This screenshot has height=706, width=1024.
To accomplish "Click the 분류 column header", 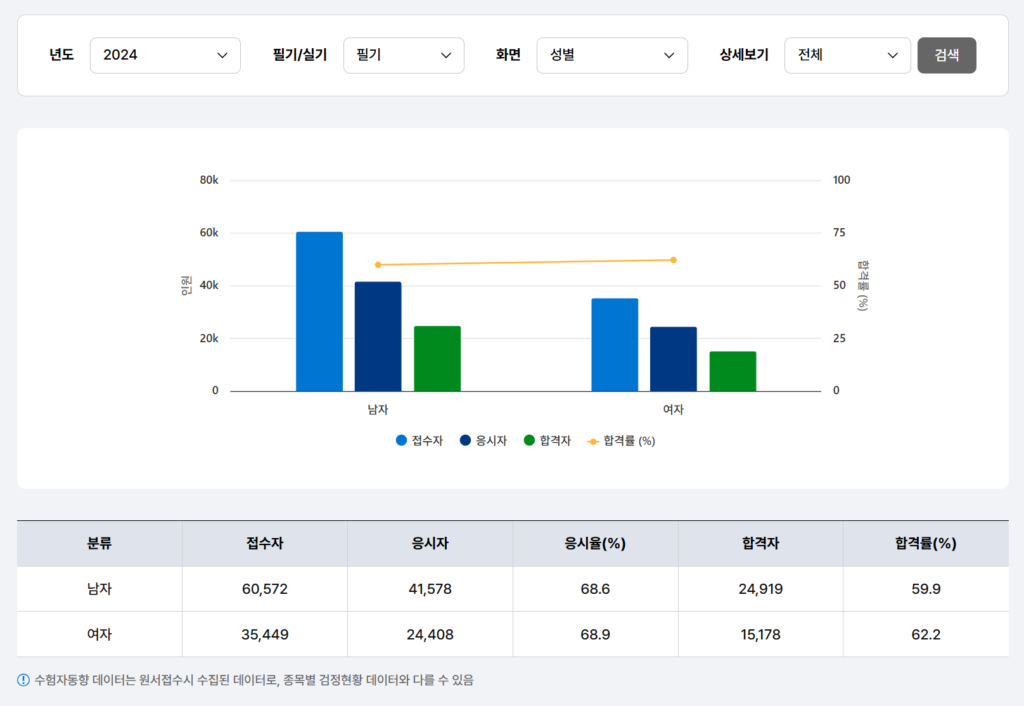I will 99,543.
